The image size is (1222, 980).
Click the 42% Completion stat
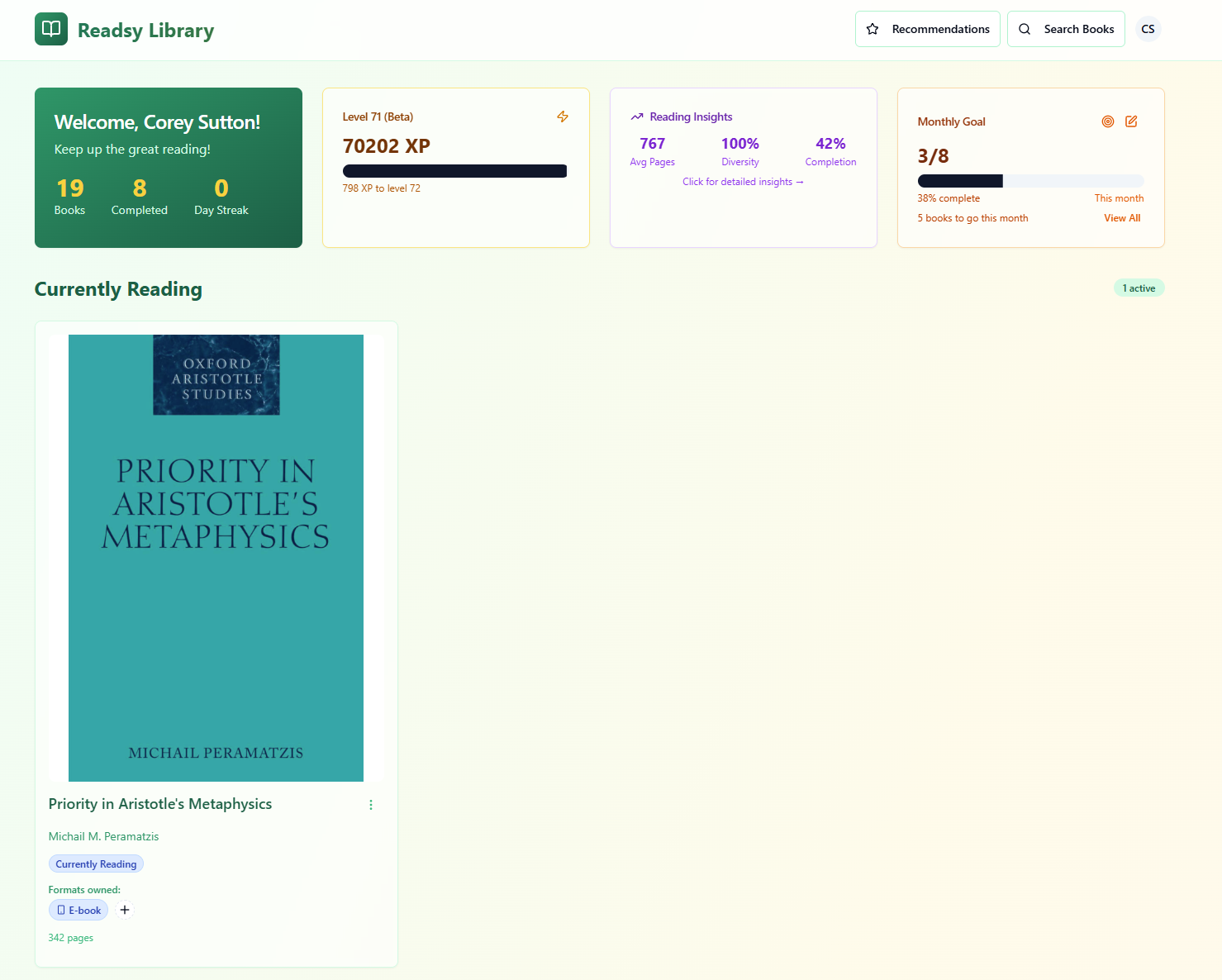pos(830,151)
